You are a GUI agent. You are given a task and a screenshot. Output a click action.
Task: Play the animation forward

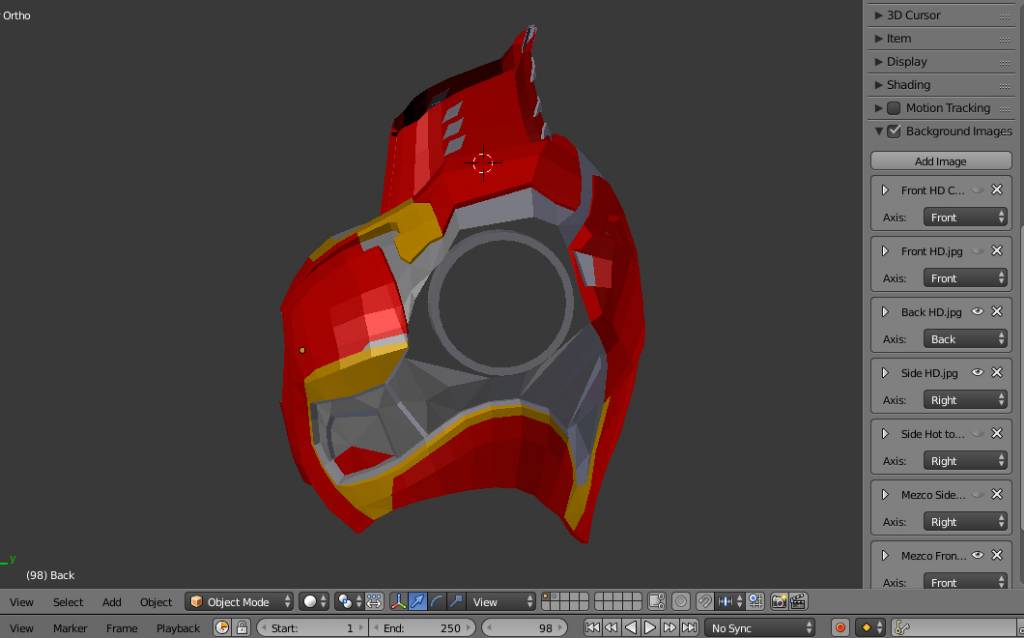(650, 628)
